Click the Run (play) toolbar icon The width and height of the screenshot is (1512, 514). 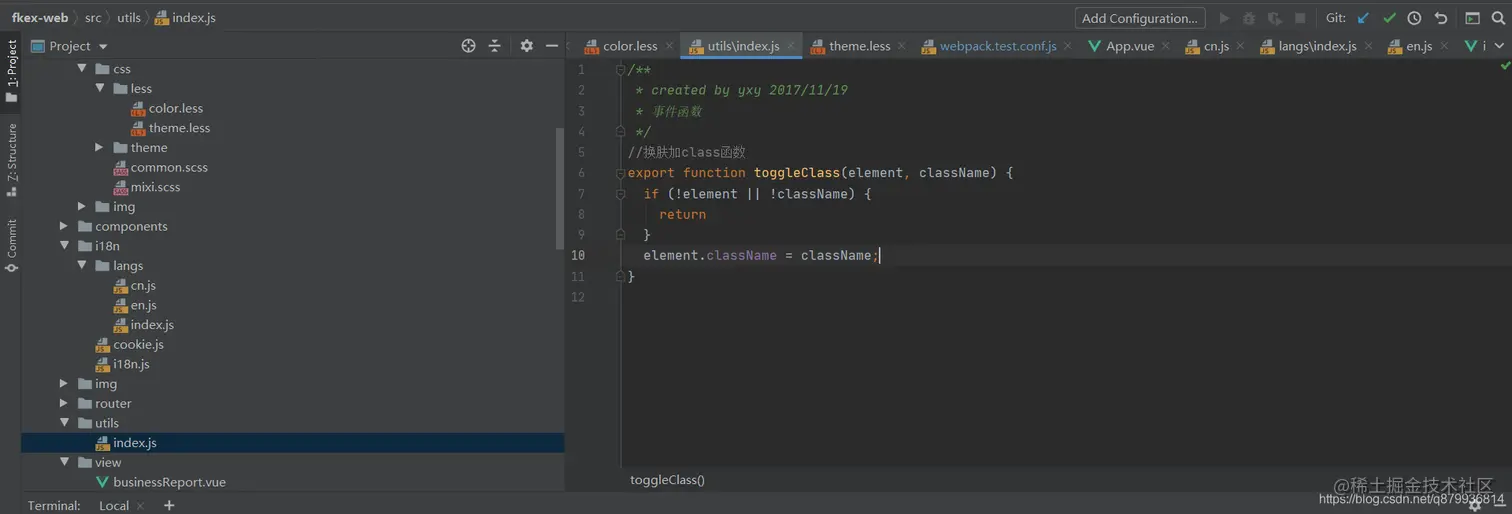tap(1224, 18)
